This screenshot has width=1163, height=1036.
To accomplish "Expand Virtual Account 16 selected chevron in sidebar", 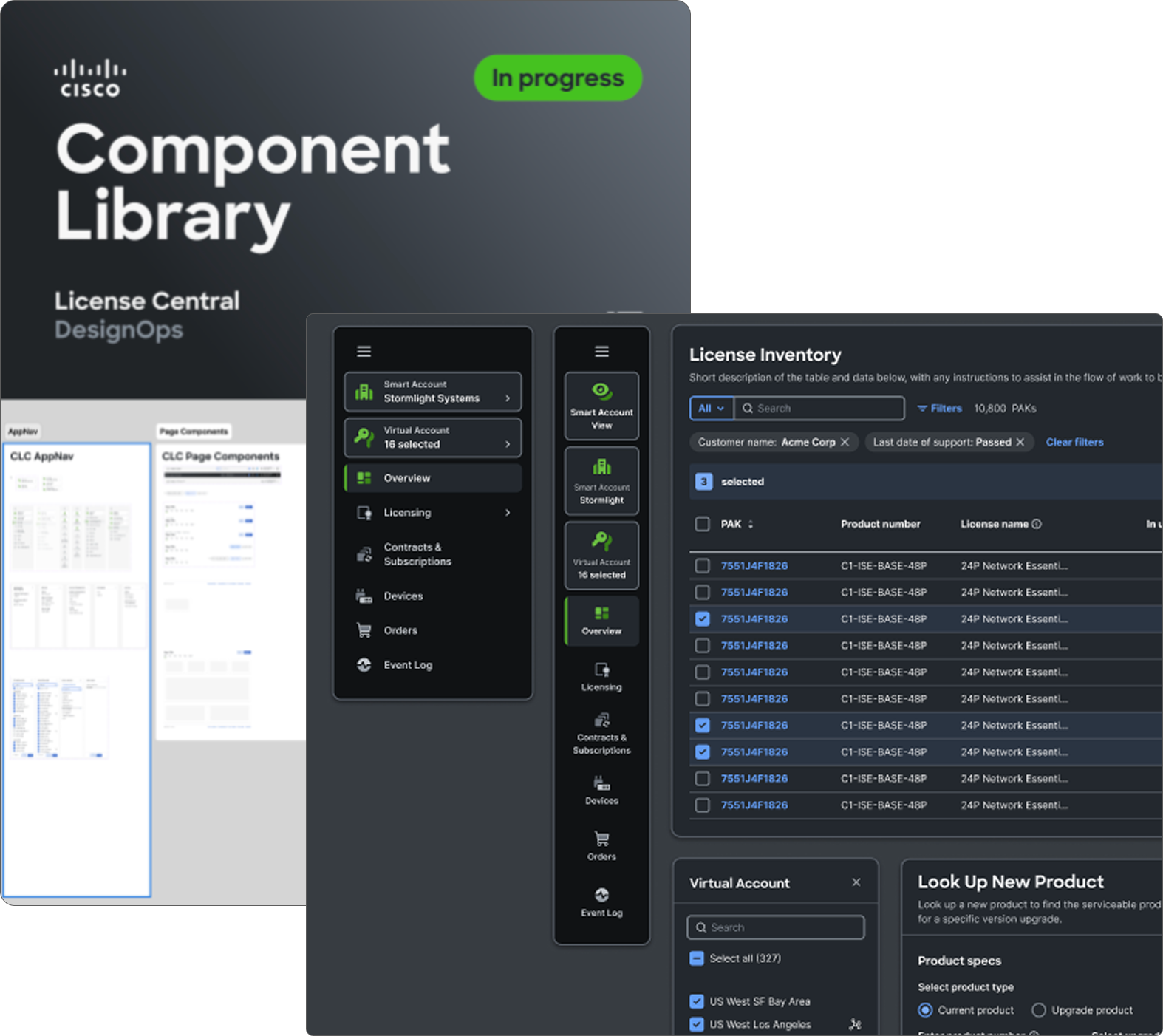I will (508, 444).
